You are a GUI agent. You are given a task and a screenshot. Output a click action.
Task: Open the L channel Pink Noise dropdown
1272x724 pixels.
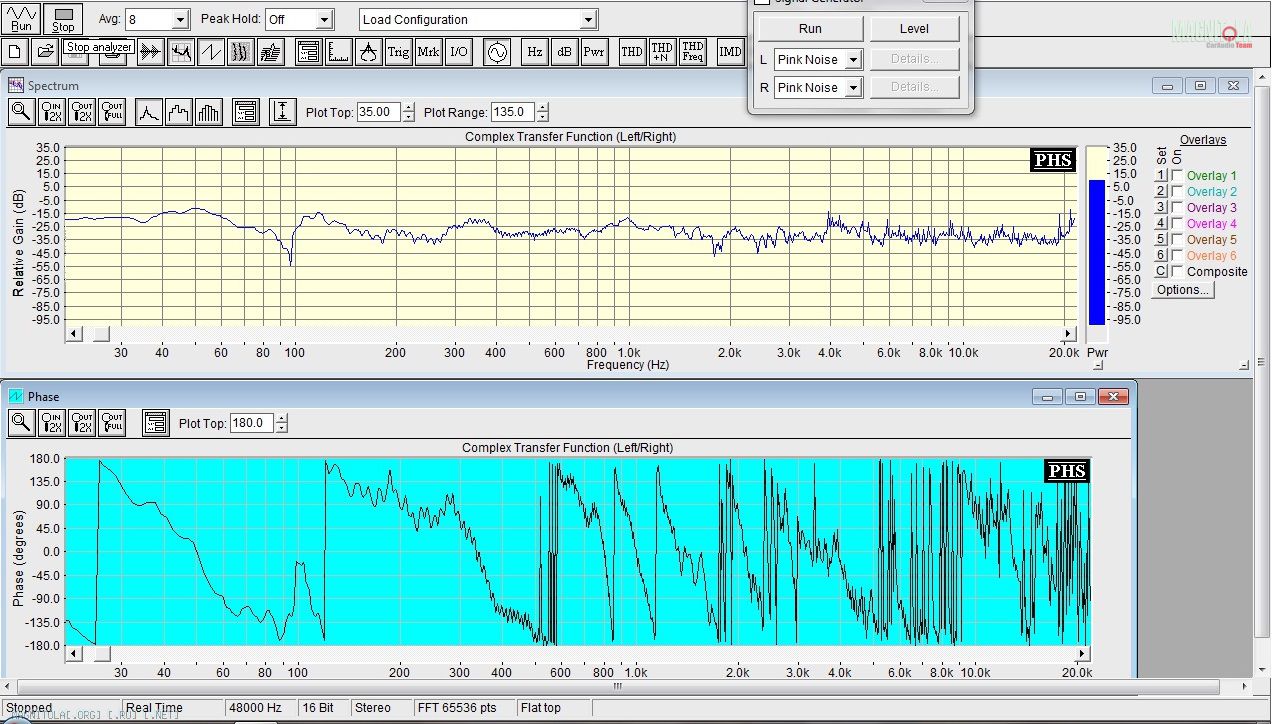pyautogui.click(x=853, y=60)
